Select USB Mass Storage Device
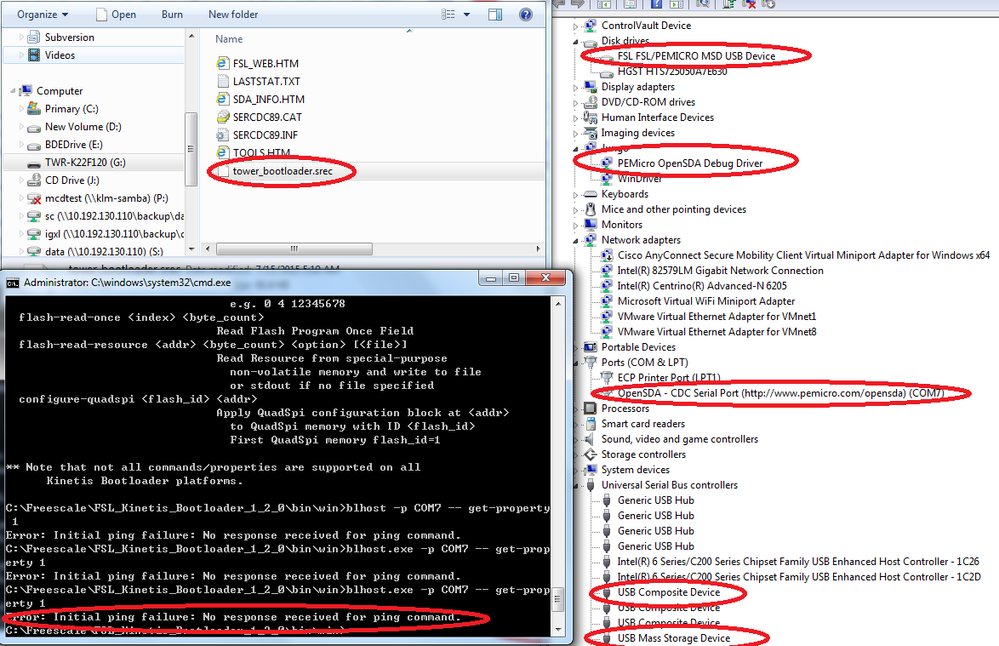Viewport: 999px width, 646px height. point(673,638)
